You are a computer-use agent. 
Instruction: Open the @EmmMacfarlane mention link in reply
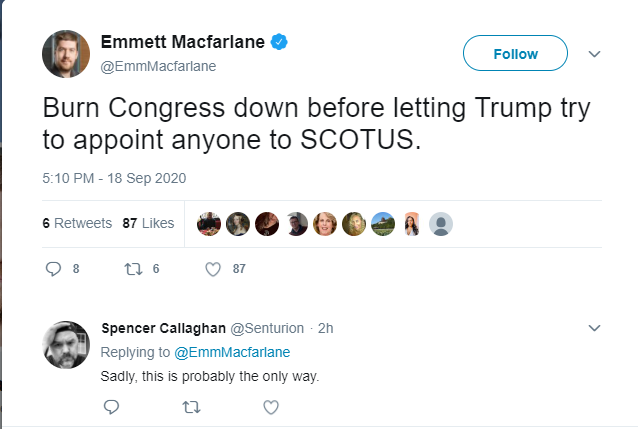[x=232, y=352]
